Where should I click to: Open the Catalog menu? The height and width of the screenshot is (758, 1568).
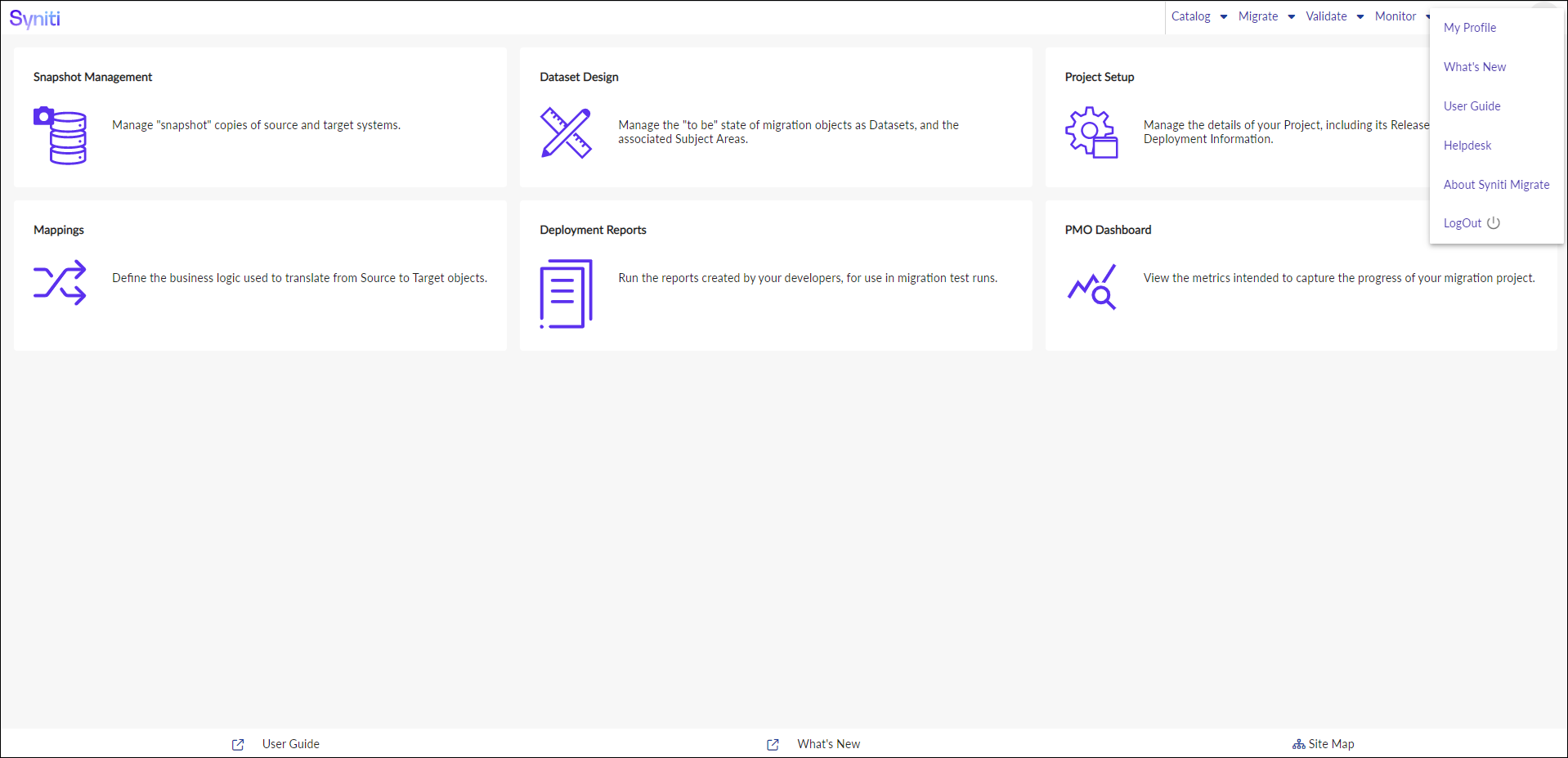pyautogui.click(x=1191, y=16)
